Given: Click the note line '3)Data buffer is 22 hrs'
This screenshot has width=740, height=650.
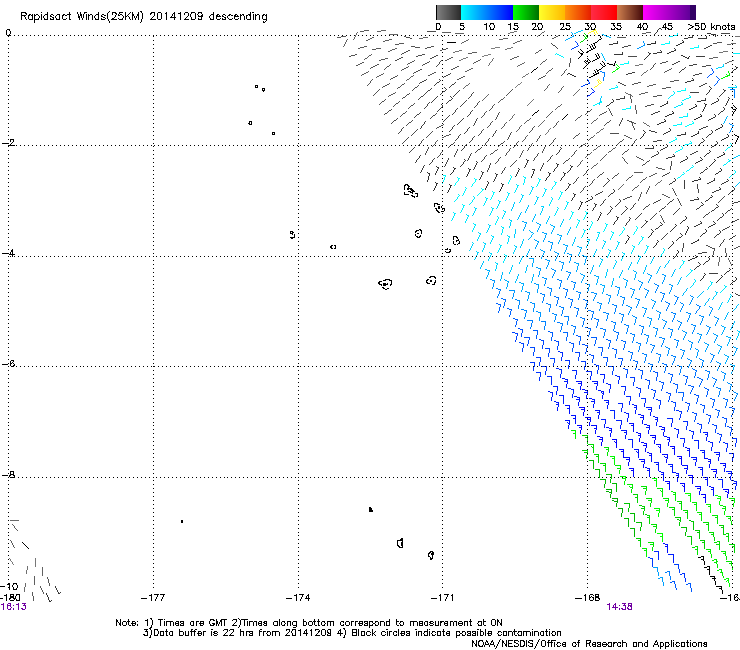Looking at the screenshot, I should (x=352, y=633).
